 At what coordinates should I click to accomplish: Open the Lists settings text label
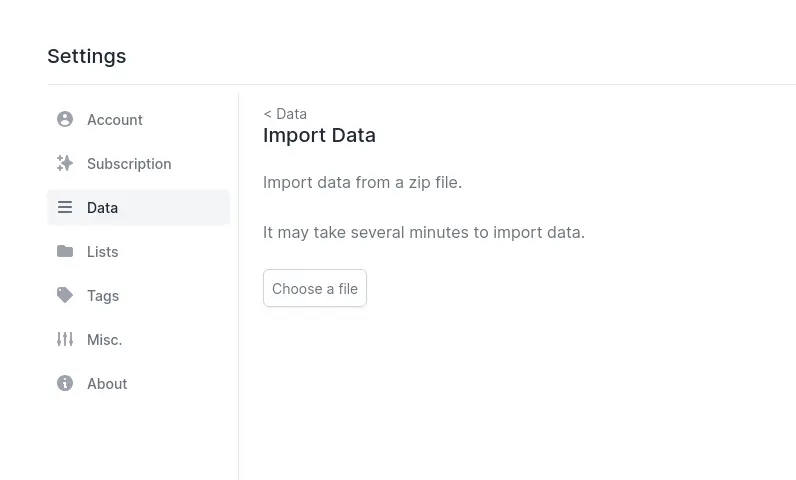[103, 252]
